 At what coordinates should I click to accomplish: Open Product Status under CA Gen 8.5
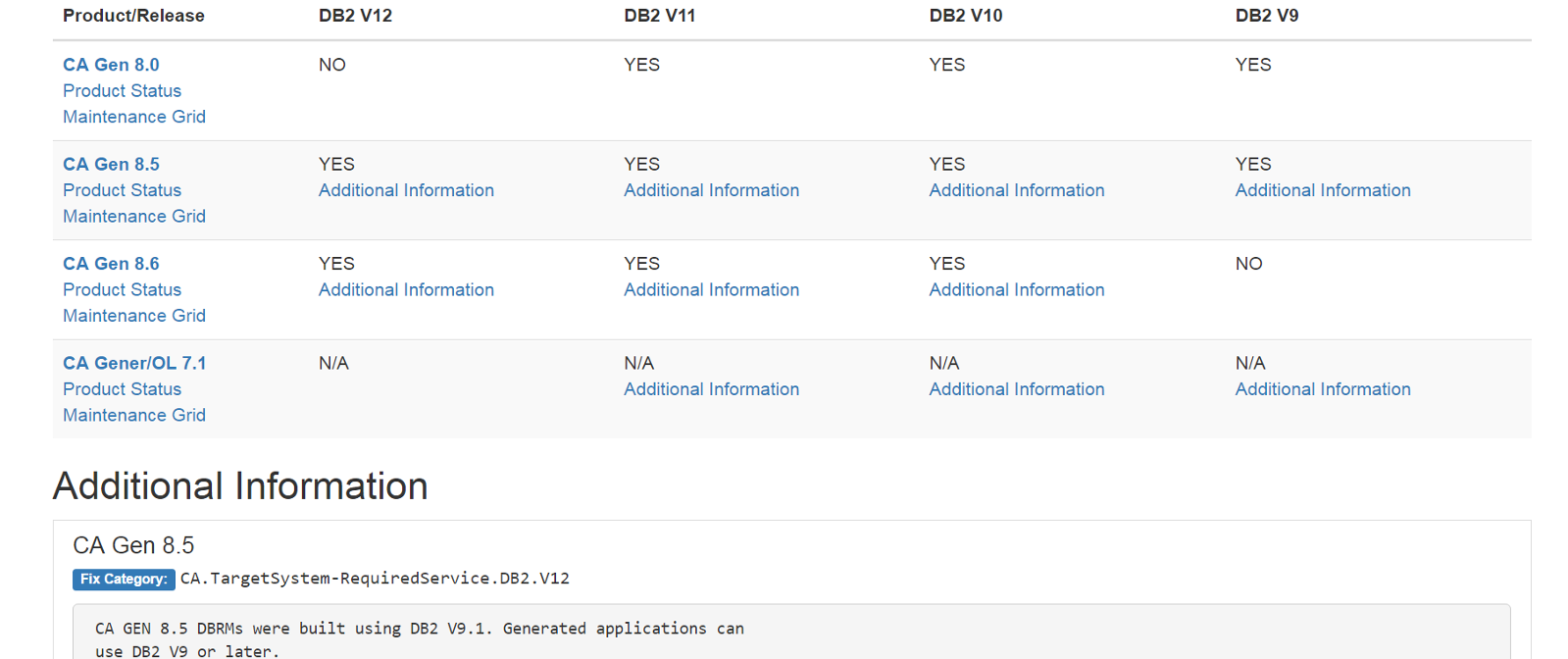coord(122,190)
